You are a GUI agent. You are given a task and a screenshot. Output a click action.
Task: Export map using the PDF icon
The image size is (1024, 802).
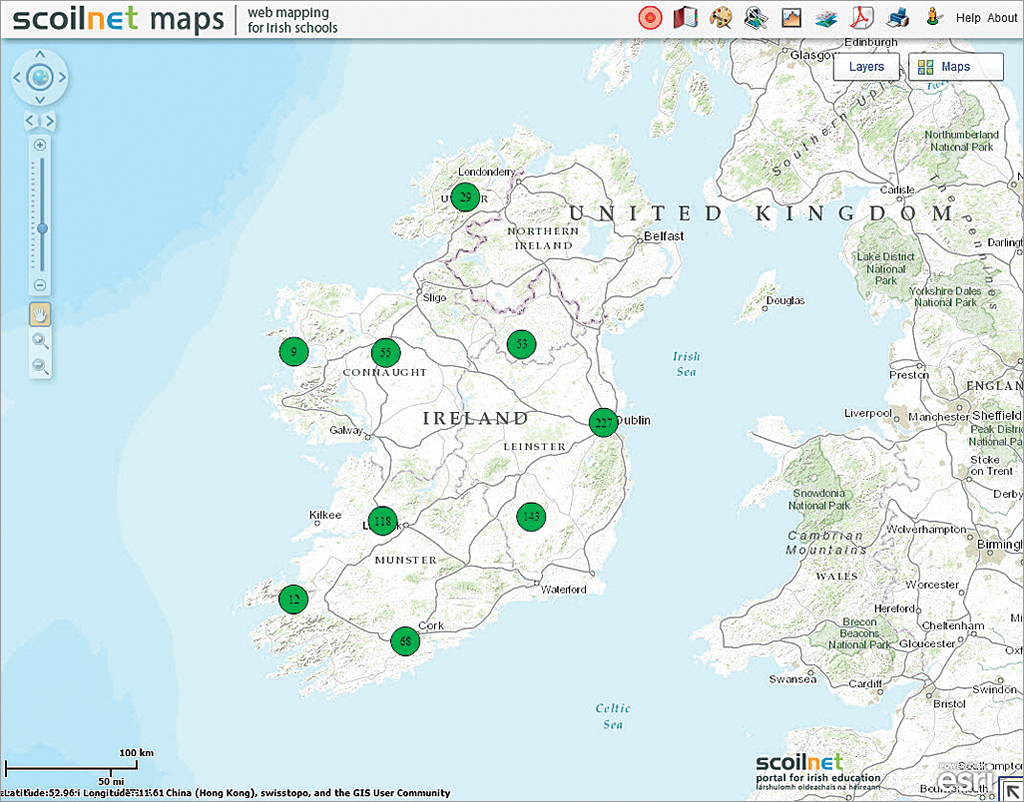(x=861, y=18)
